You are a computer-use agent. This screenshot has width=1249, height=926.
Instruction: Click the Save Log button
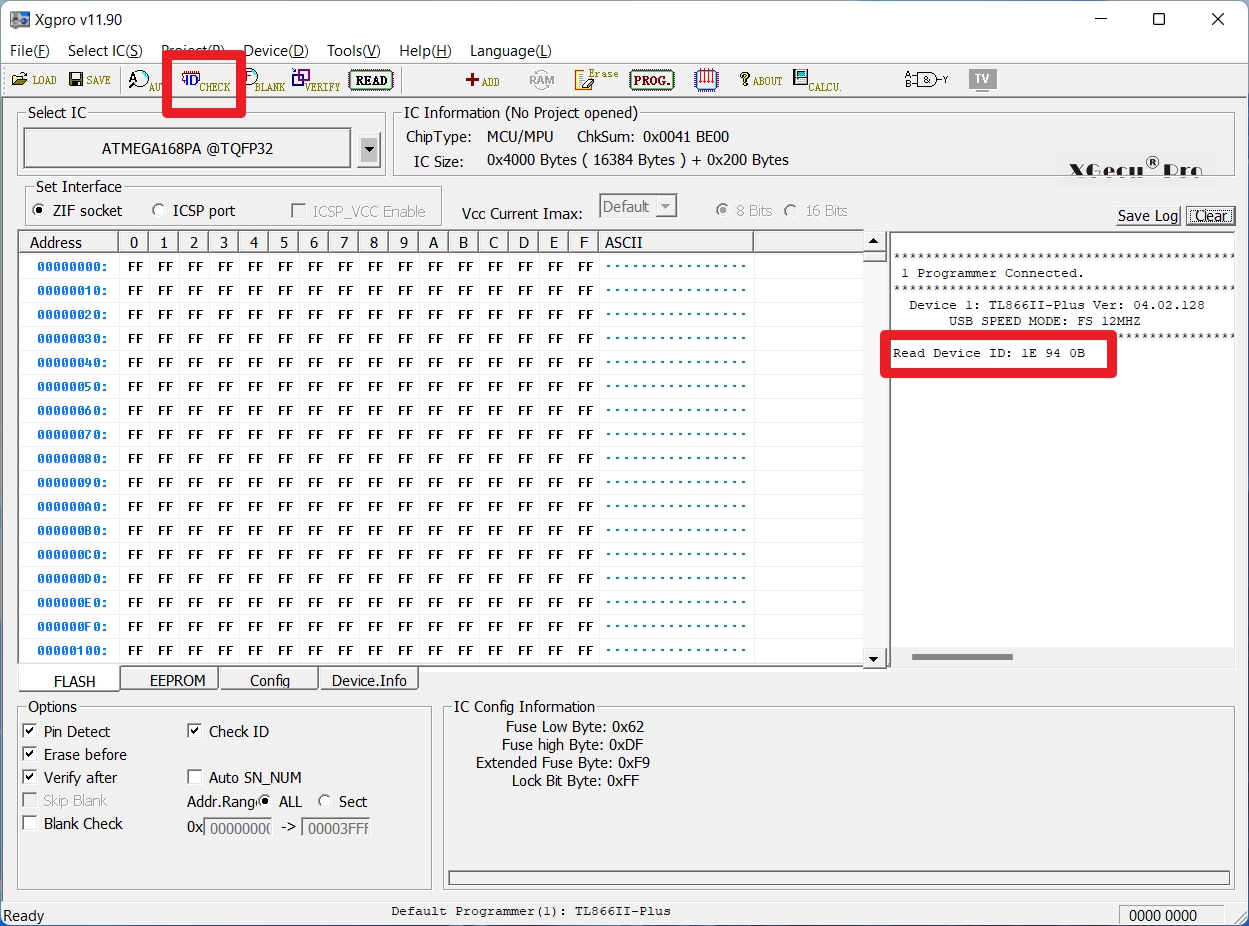click(x=1148, y=216)
